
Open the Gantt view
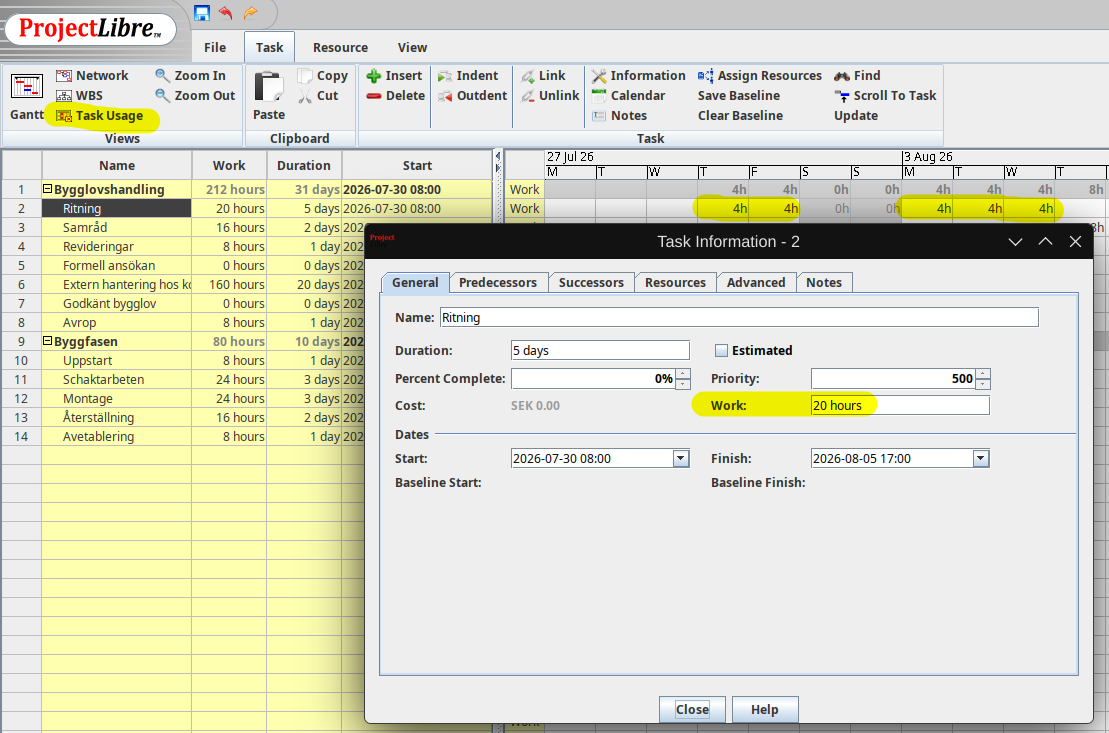pyautogui.click(x=27, y=97)
